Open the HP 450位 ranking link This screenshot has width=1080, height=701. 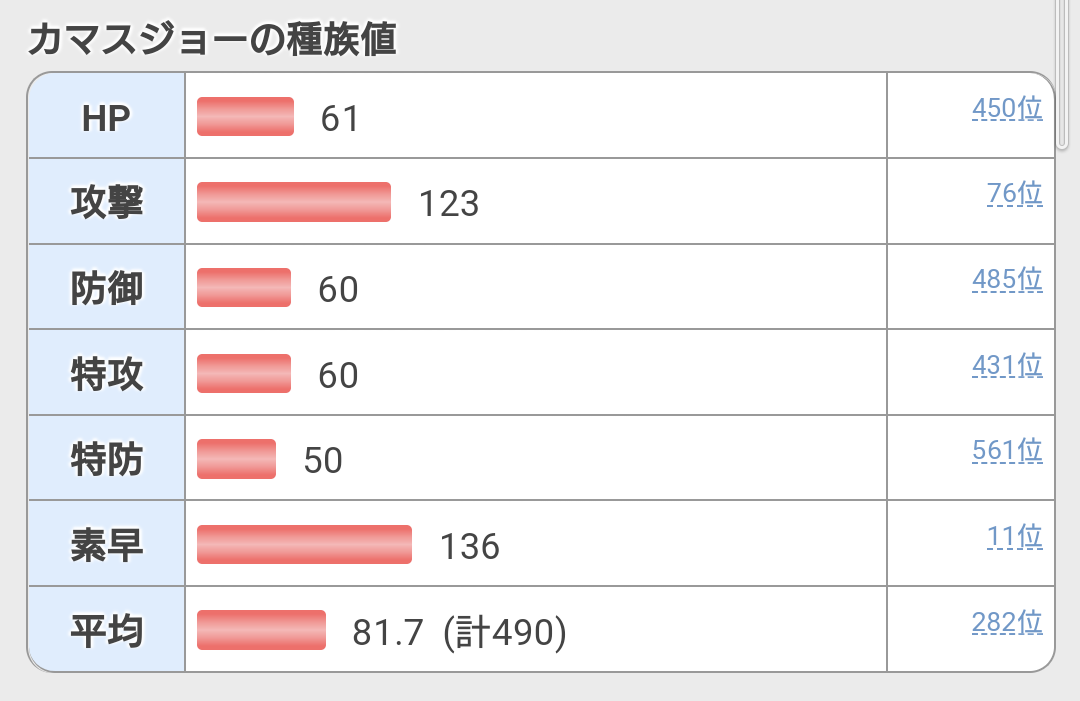click(1006, 109)
